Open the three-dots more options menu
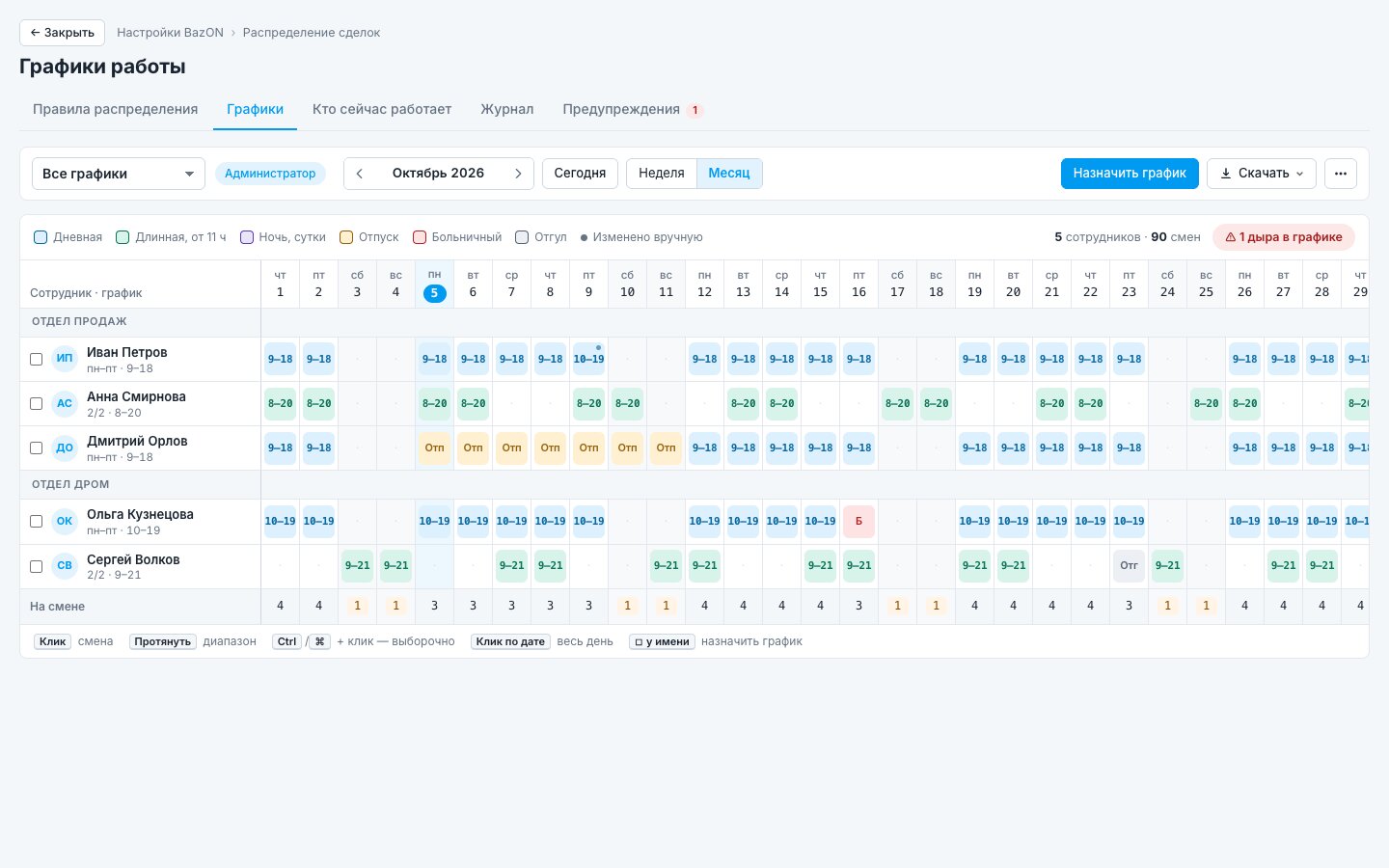Viewport: 1389px width, 868px height. click(x=1341, y=174)
